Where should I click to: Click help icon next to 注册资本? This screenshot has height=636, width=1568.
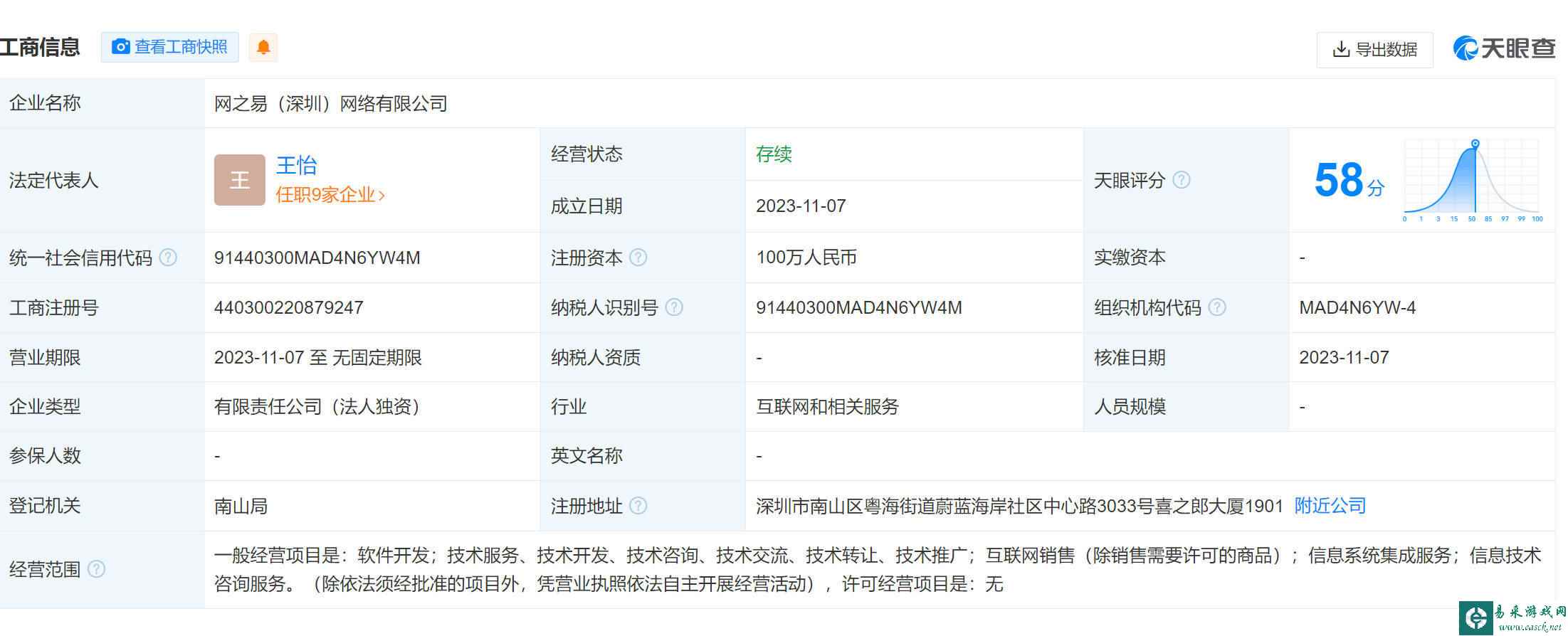pyautogui.click(x=638, y=258)
